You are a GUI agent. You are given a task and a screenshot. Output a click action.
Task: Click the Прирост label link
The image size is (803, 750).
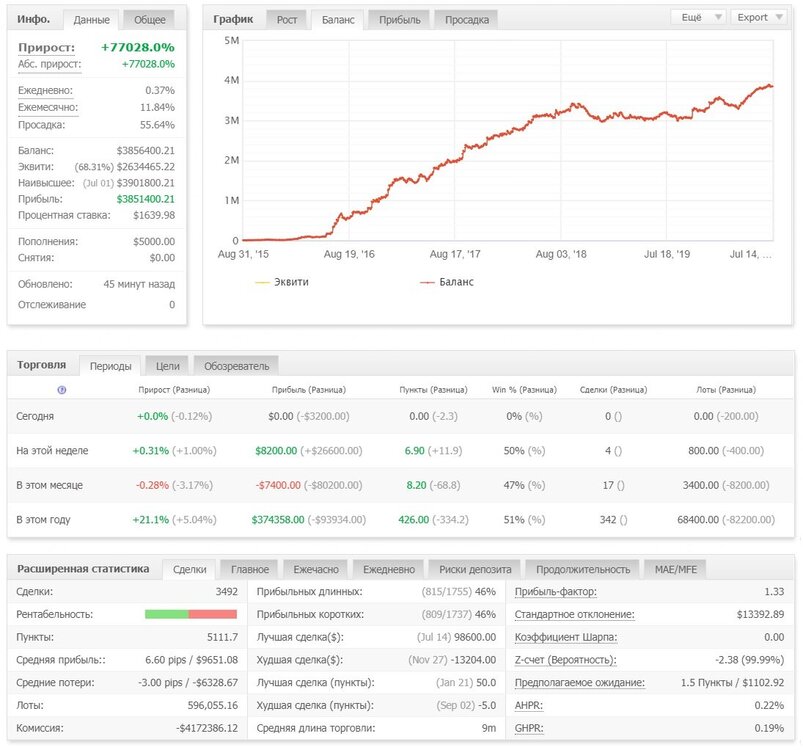[46, 48]
